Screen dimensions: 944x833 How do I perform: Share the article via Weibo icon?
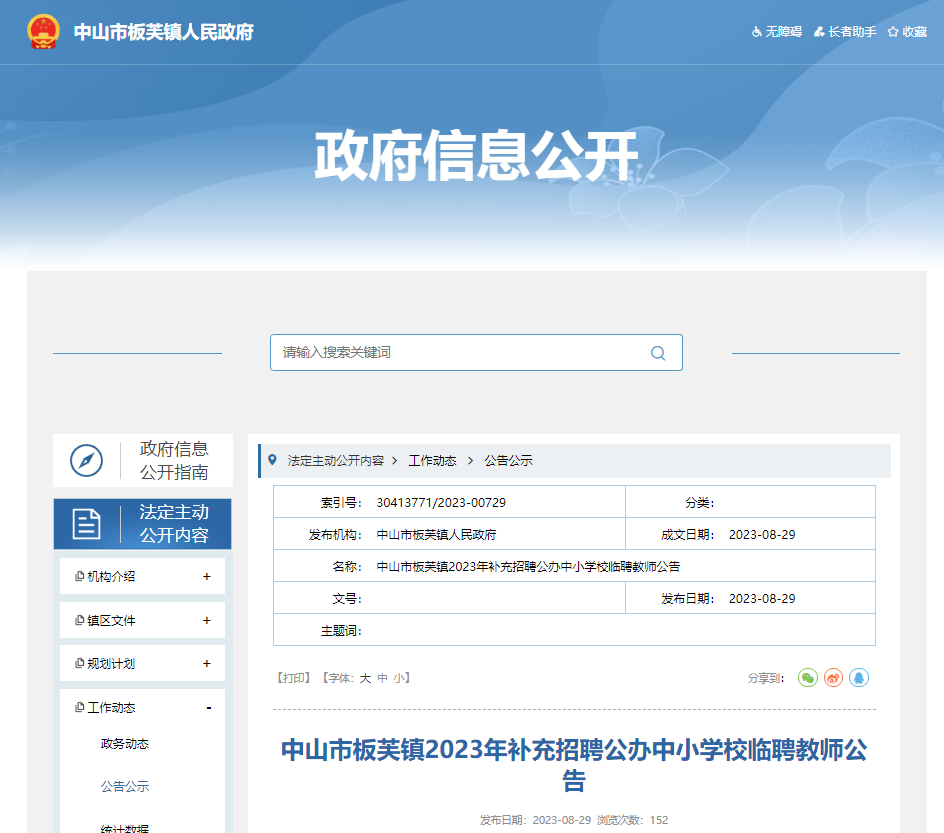coord(833,678)
